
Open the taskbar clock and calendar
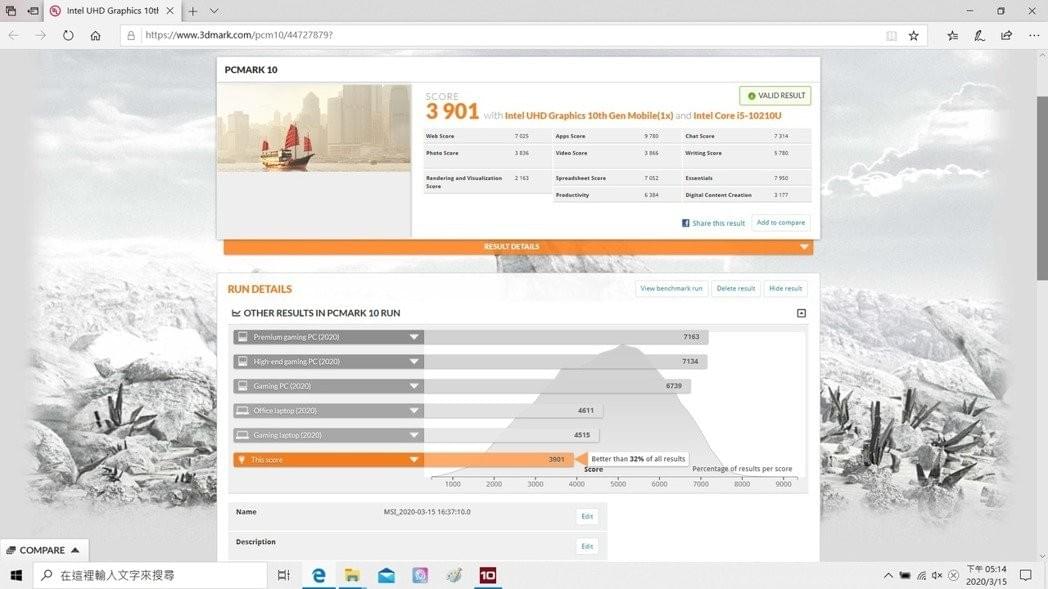(x=987, y=576)
